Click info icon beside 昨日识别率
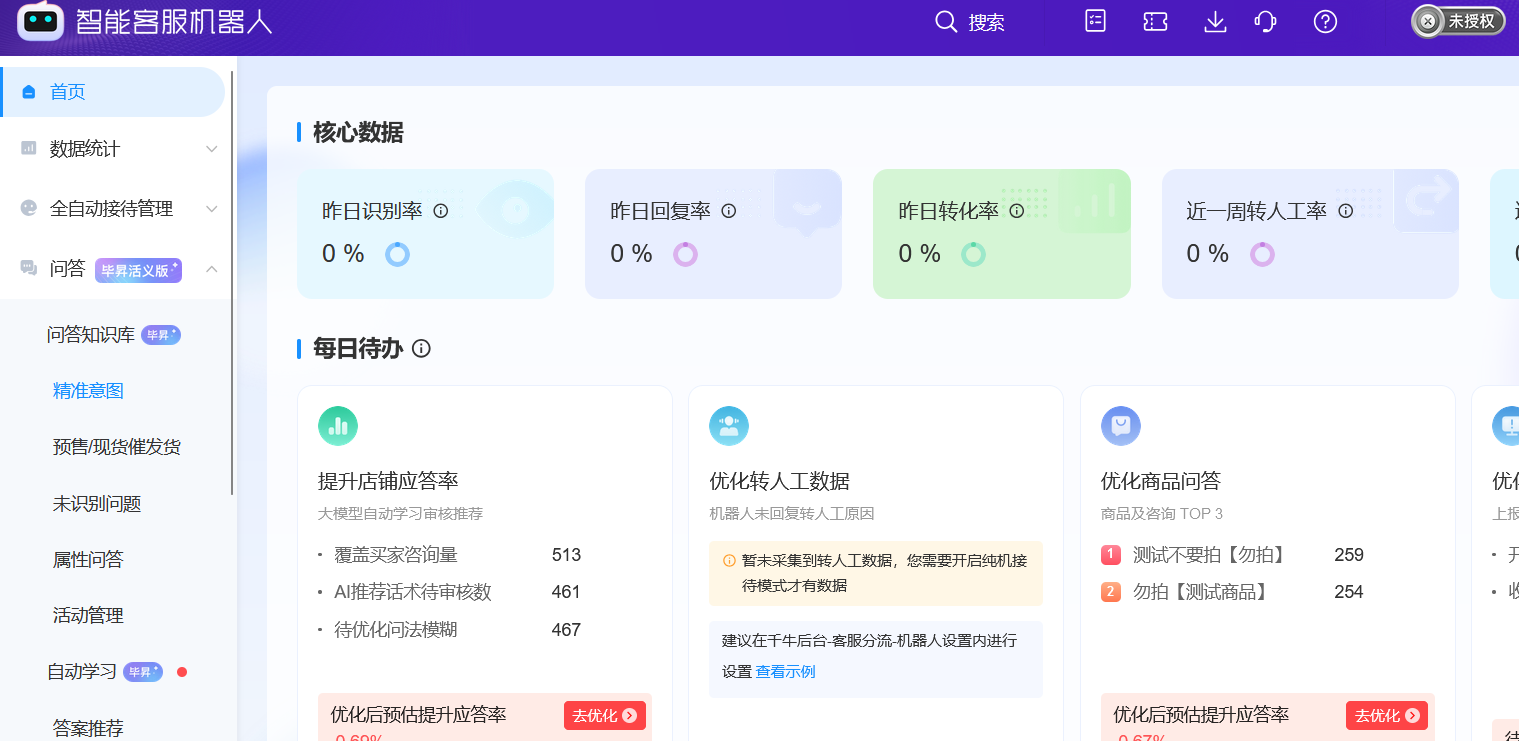This screenshot has width=1519, height=741. pos(440,211)
